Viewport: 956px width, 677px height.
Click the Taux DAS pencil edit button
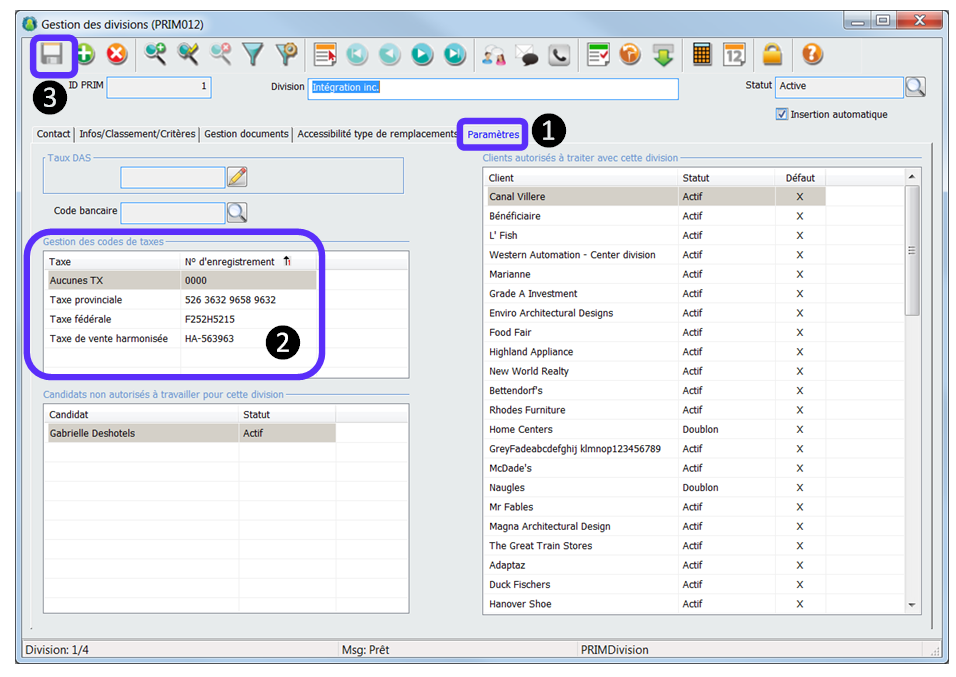coord(236,177)
